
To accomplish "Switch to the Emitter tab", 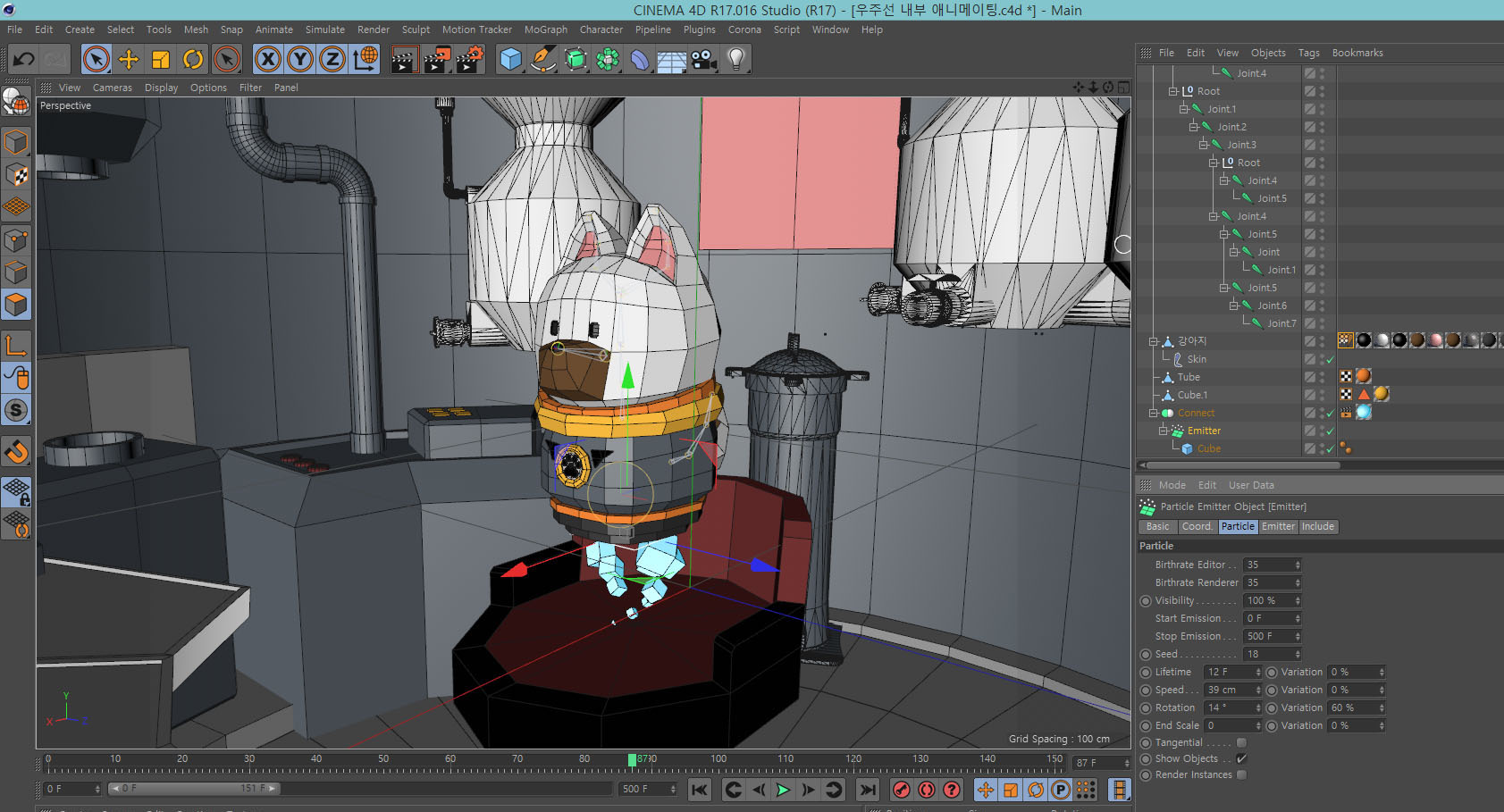I will coord(1278,526).
